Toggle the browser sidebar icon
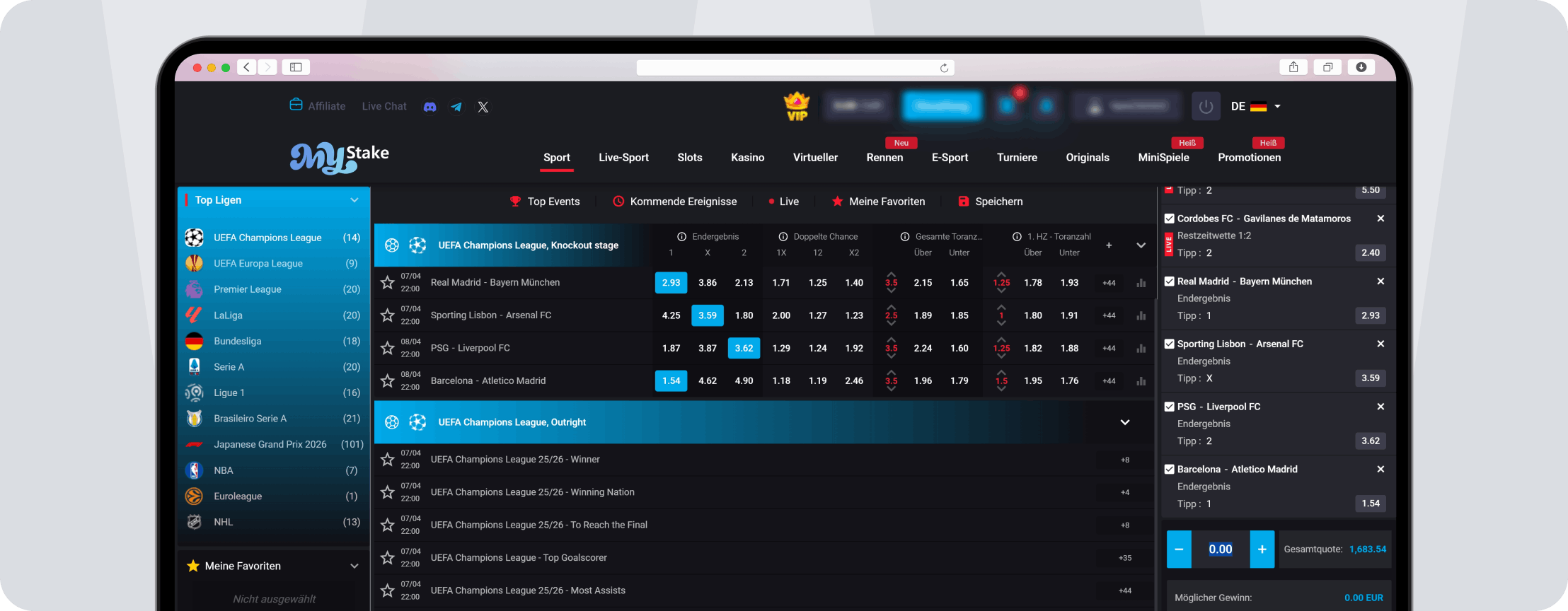Image resolution: width=1568 pixels, height=611 pixels. coord(296,67)
